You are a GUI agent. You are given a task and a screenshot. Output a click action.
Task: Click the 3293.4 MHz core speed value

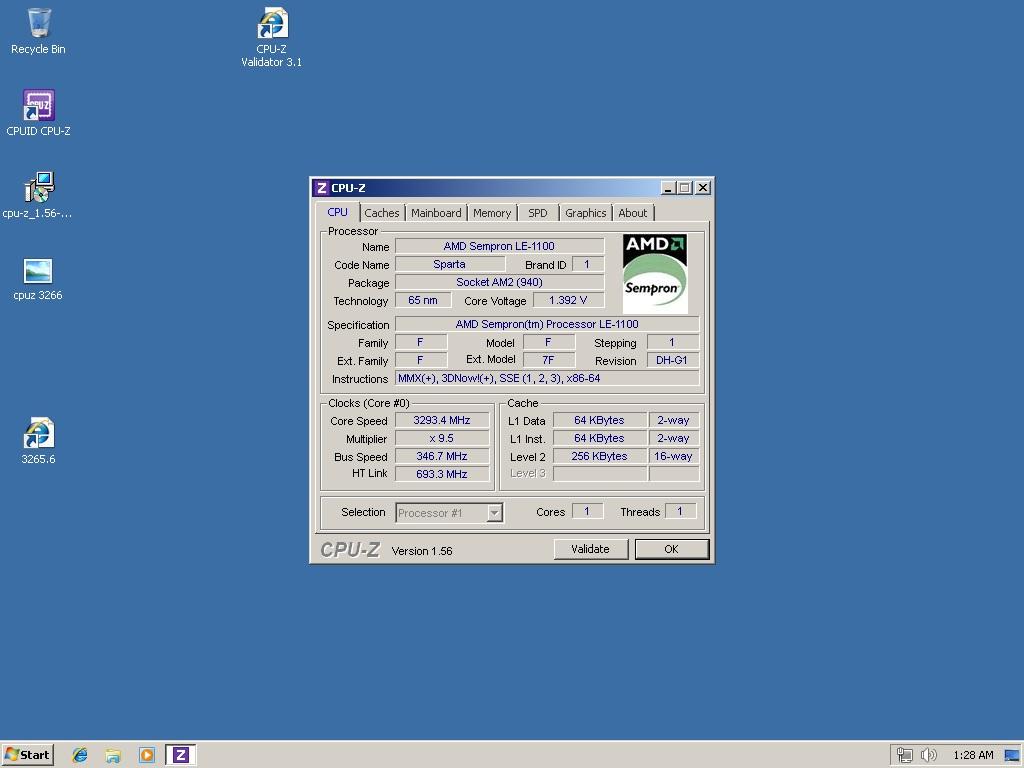tap(442, 421)
